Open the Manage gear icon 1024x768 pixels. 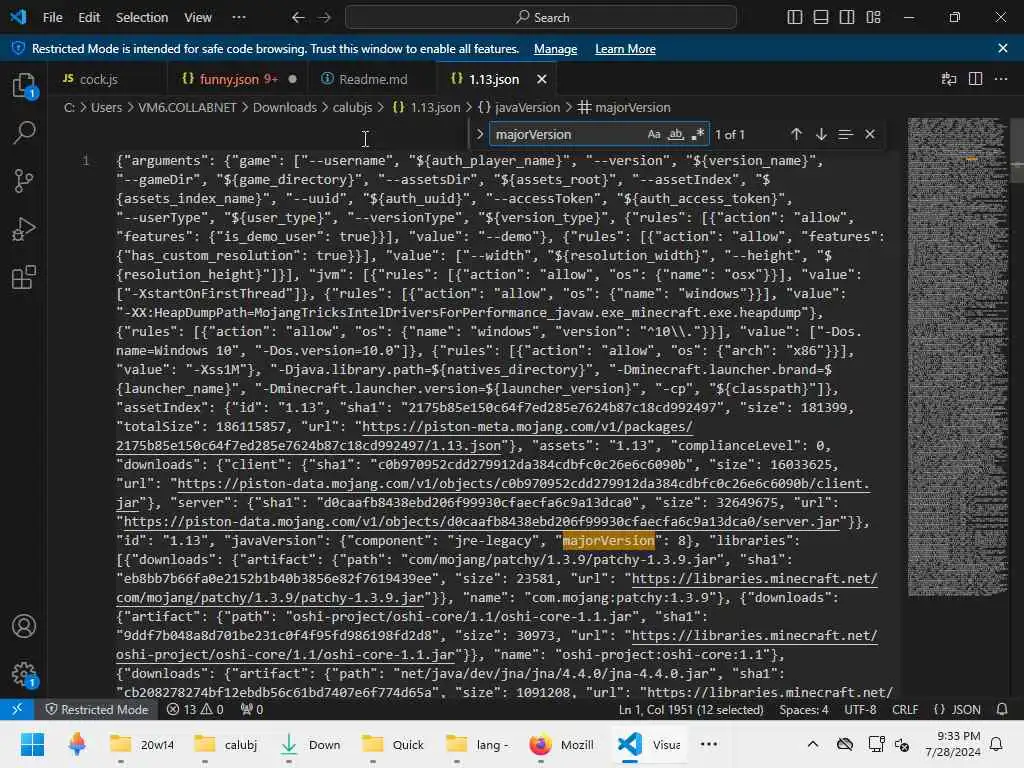24,674
